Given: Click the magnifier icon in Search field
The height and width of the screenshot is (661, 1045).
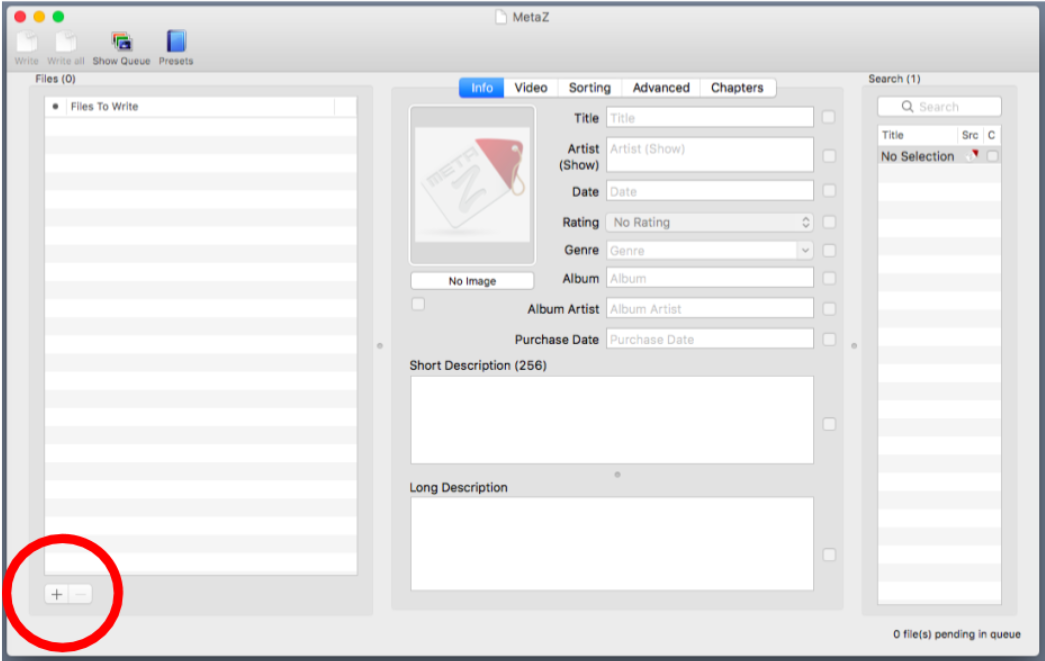Looking at the screenshot, I should click(x=908, y=107).
